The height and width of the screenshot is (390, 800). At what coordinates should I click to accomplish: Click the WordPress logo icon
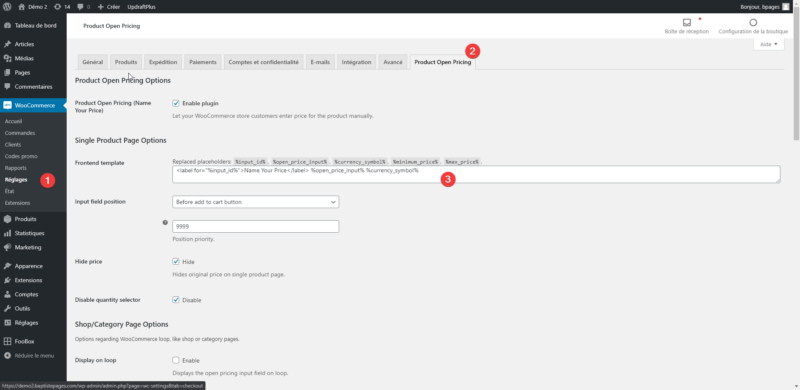(x=7, y=7)
